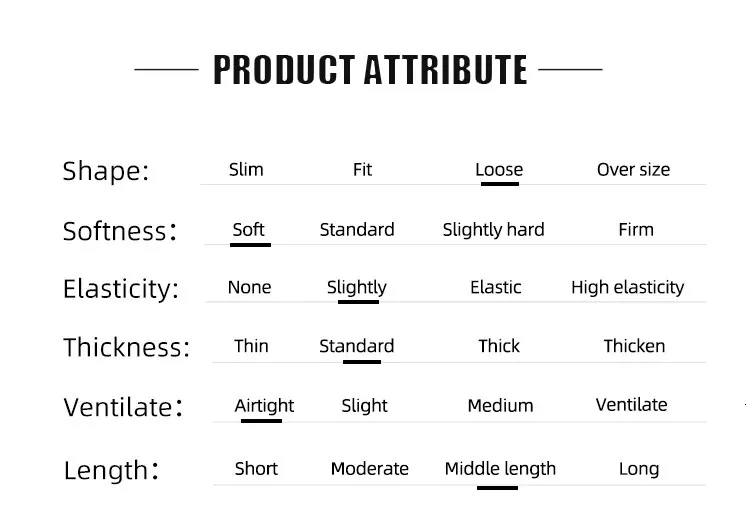Viewport: 750px width, 510px height.
Task: Pick the High elasticity option
Action: click(627, 288)
